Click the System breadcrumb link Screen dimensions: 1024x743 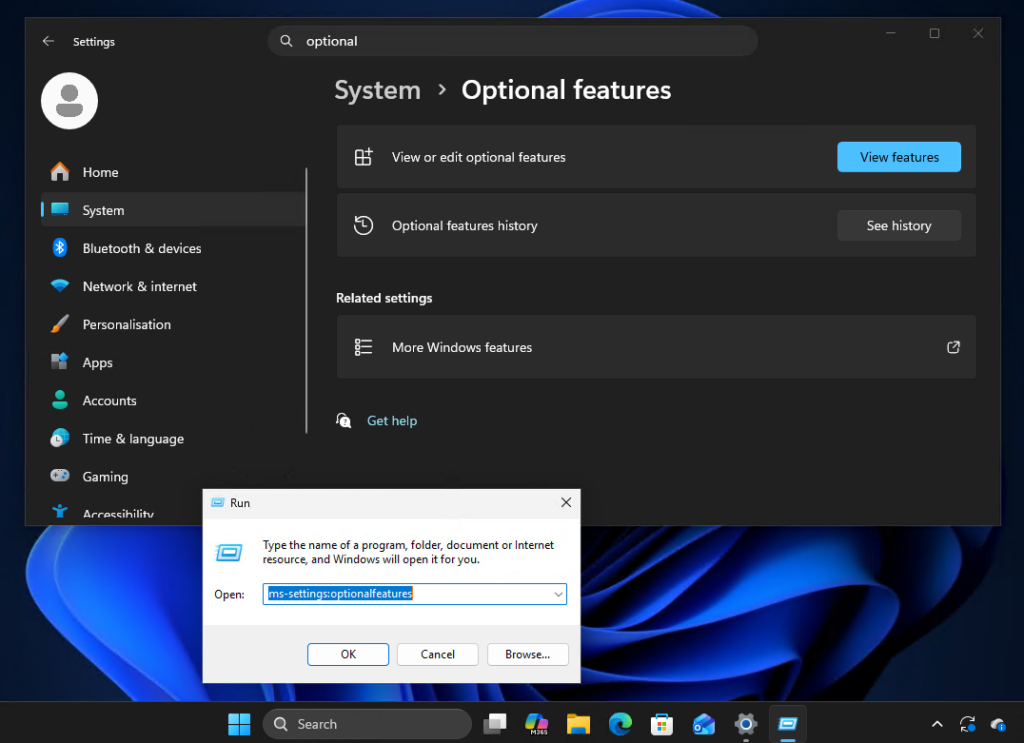click(x=377, y=90)
